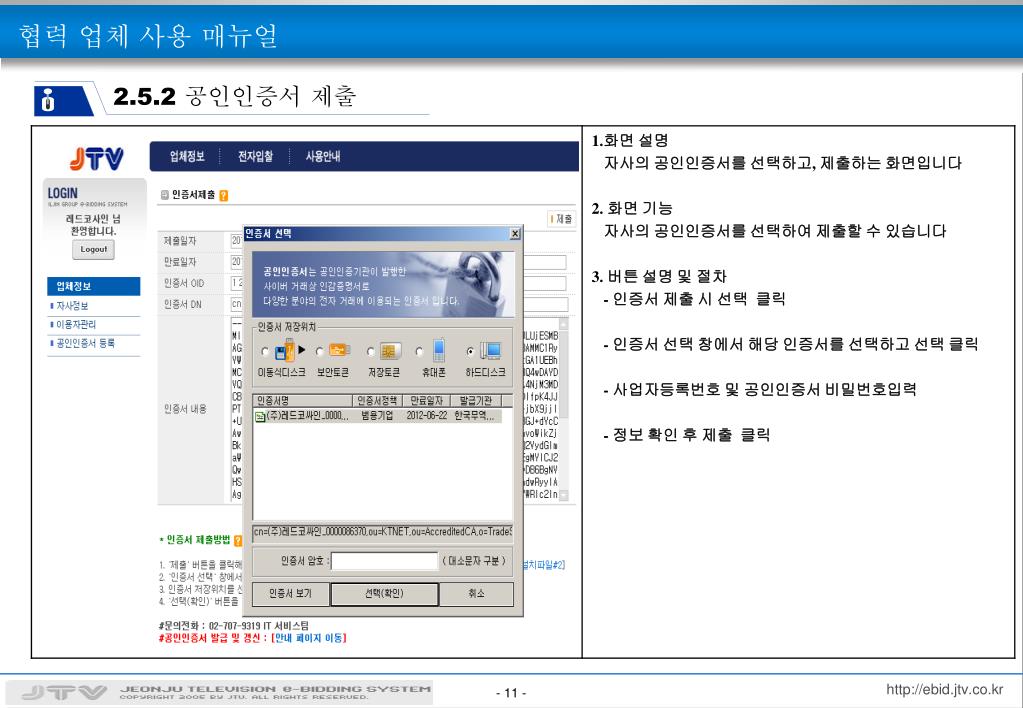Close the 인증서 선택 dialog
1023x708 pixels.
[515, 234]
